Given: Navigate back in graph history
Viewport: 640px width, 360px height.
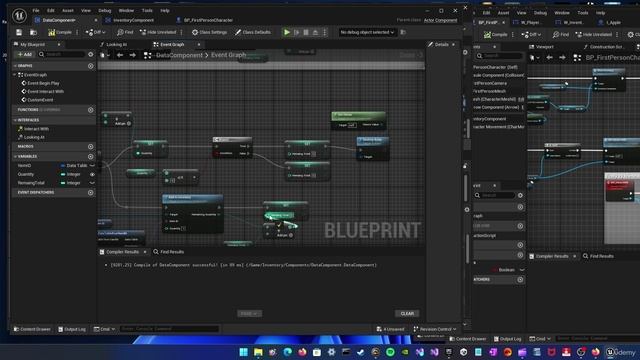Looking at the screenshot, I should pyautogui.click(x=120, y=55).
